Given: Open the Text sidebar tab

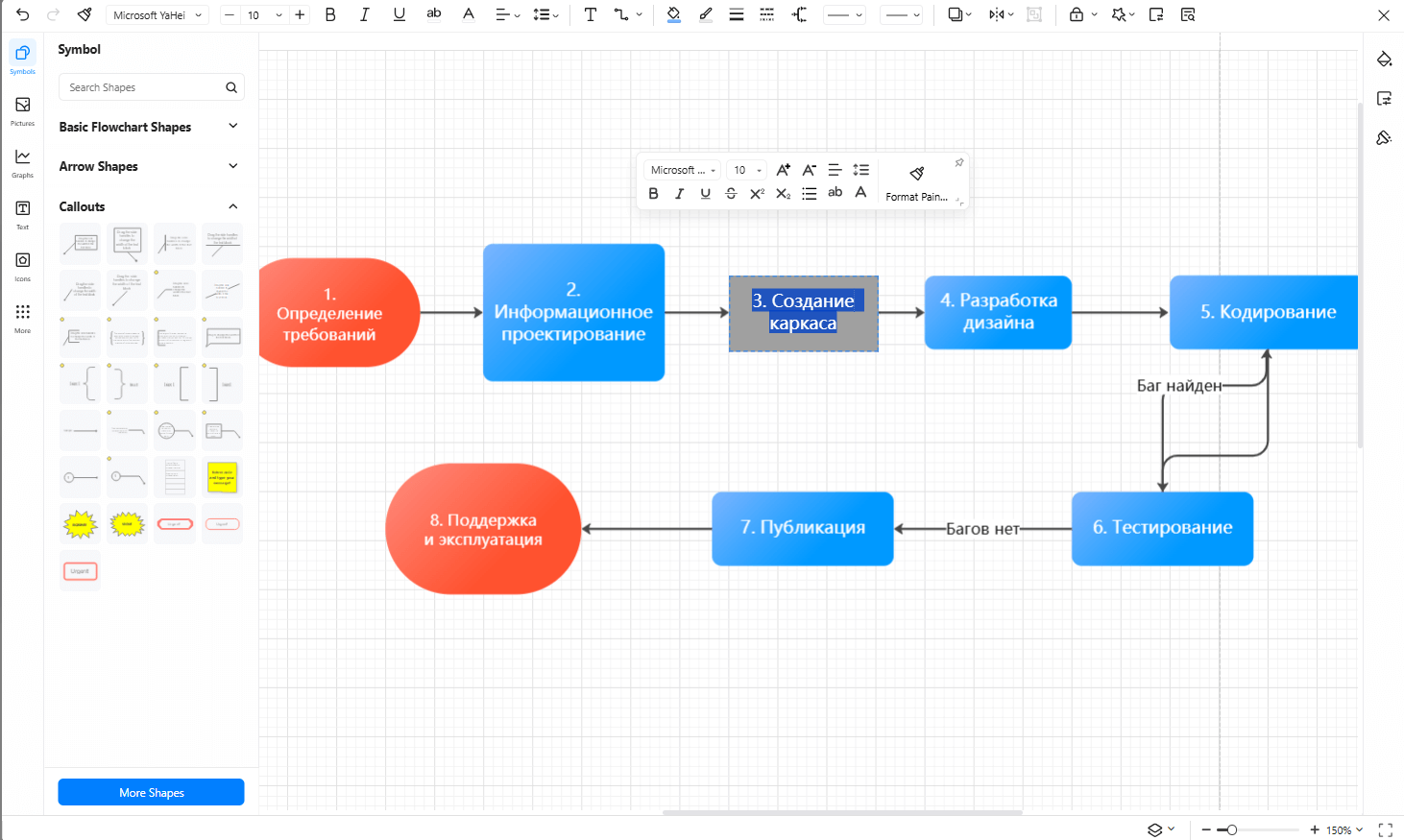Looking at the screenshot, I should click(x=22, y=213).
